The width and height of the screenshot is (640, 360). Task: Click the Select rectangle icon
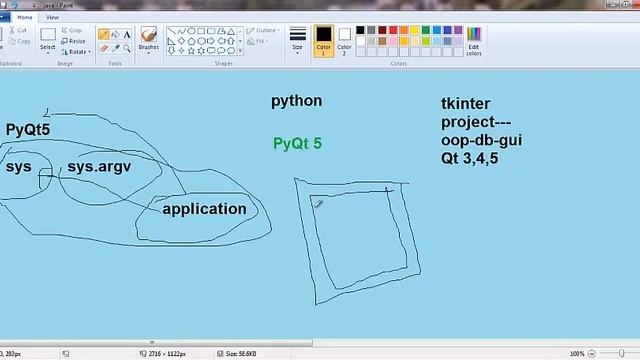(48, 34)
